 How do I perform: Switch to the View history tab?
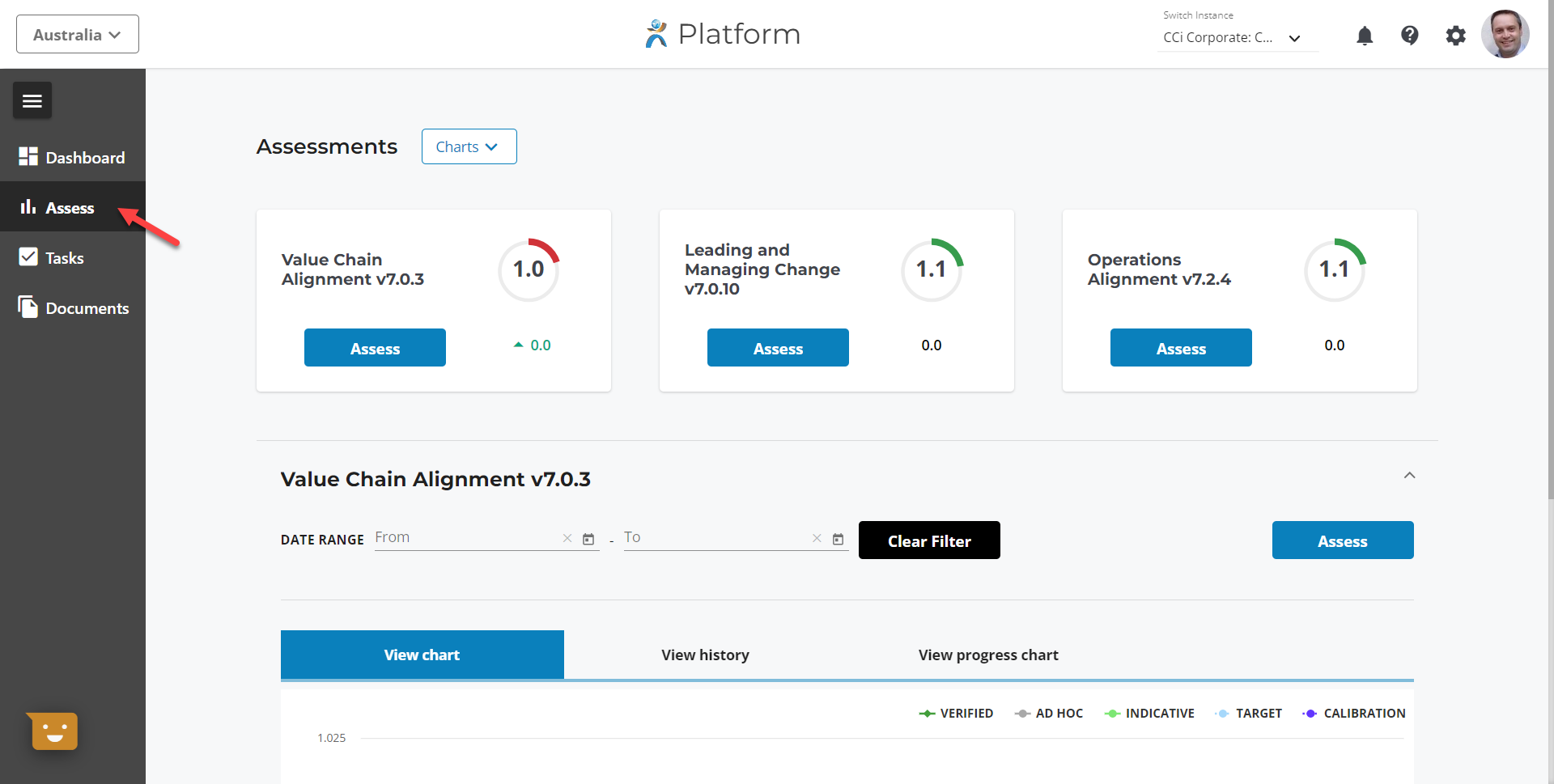point(705,655)
